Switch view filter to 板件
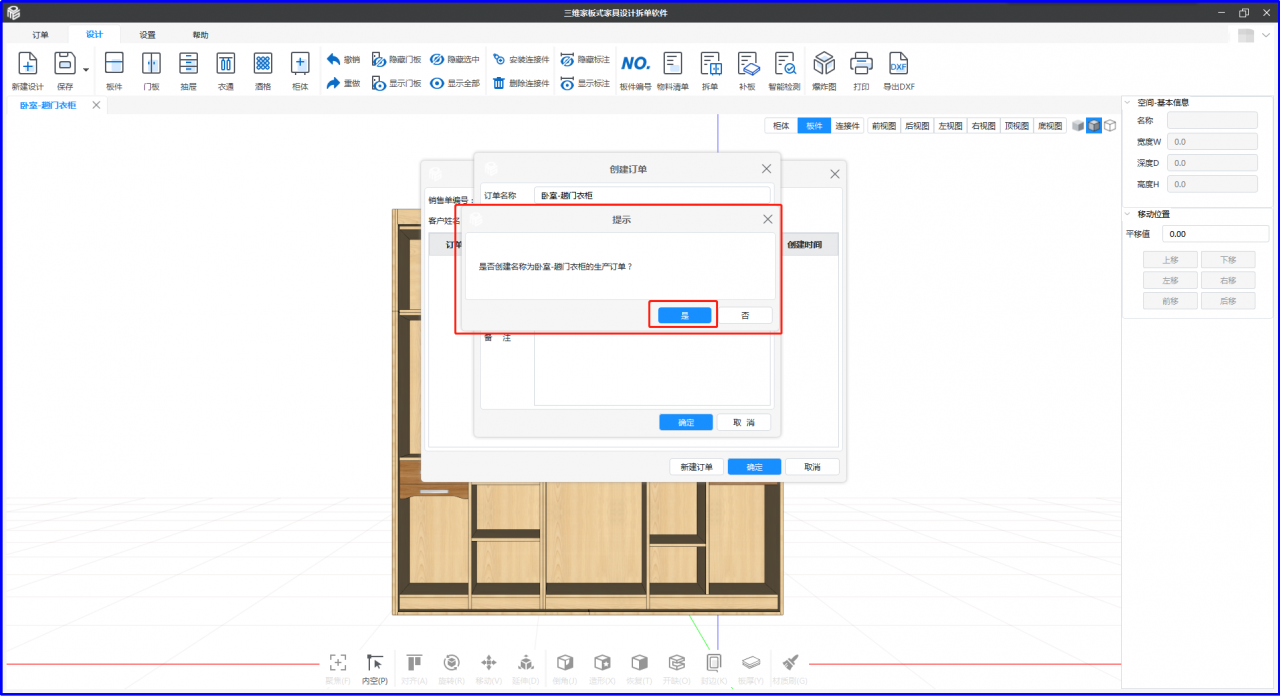 click(814, 126)
